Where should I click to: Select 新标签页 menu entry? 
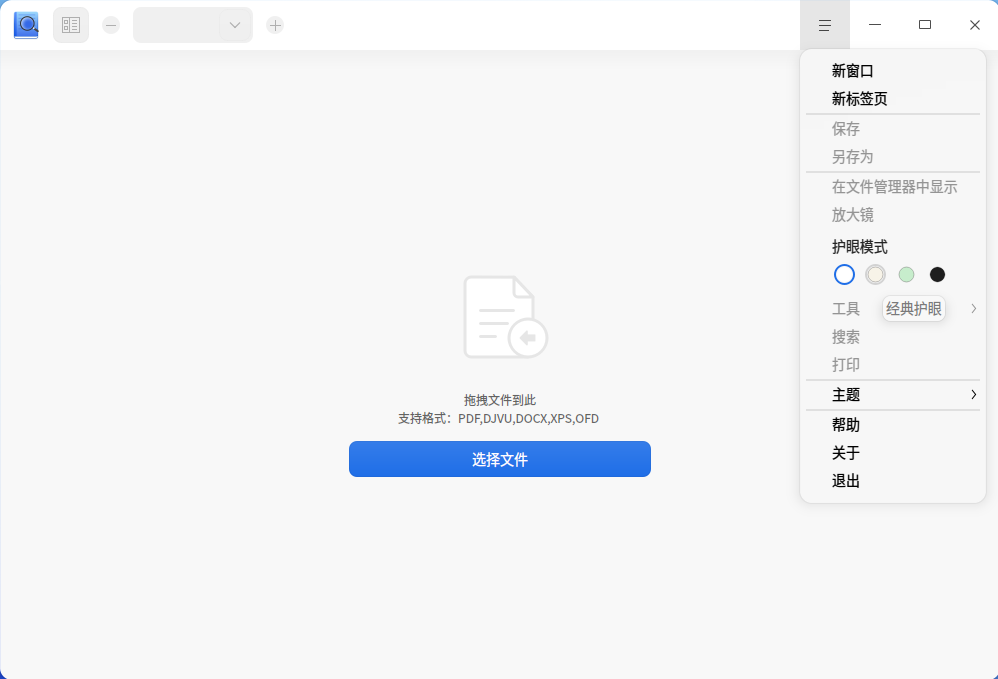pos(892,99)
